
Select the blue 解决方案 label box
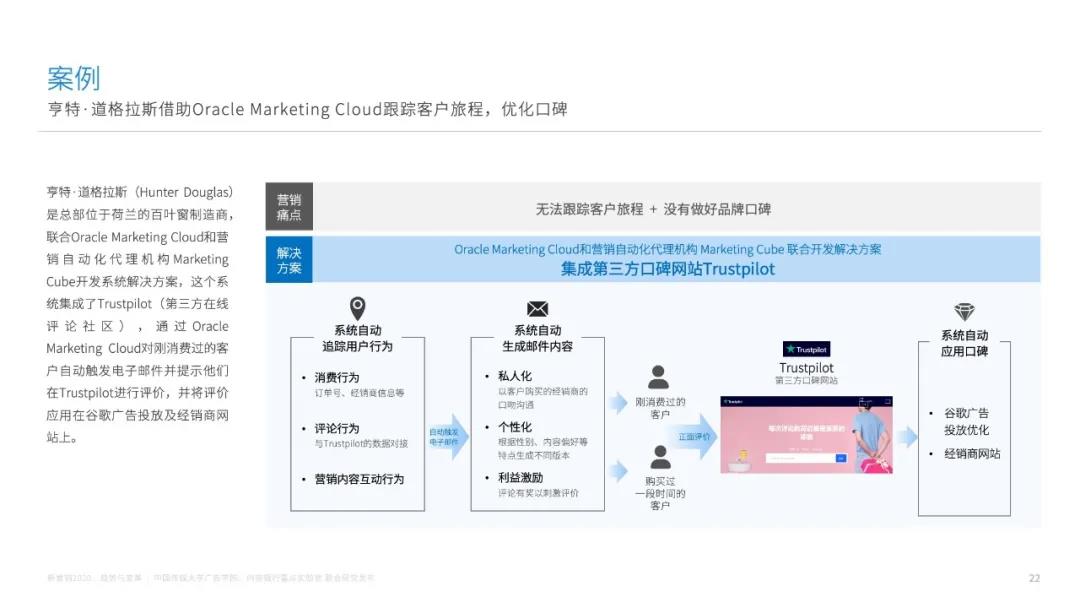click(289, 260)
